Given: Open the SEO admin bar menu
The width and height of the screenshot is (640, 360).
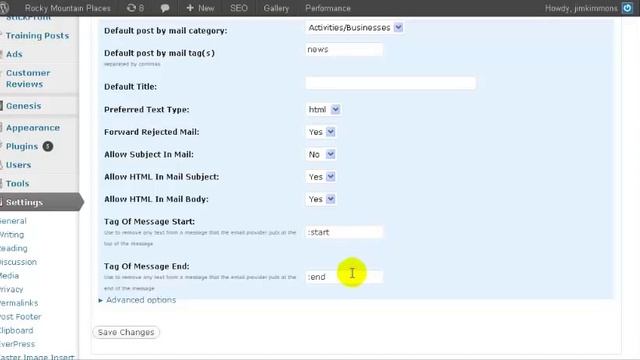Looking at the screenshot, I should (x=239, y=8).
